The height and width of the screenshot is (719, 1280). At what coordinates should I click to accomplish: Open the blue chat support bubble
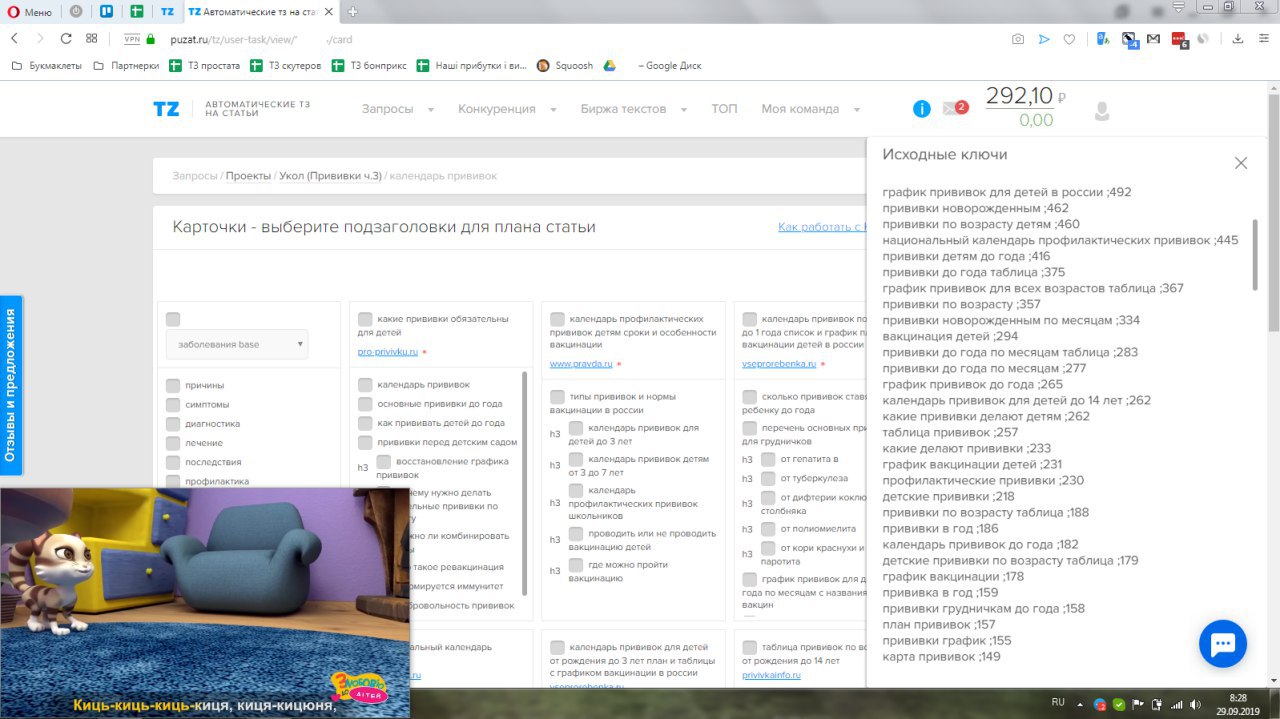1223,644
